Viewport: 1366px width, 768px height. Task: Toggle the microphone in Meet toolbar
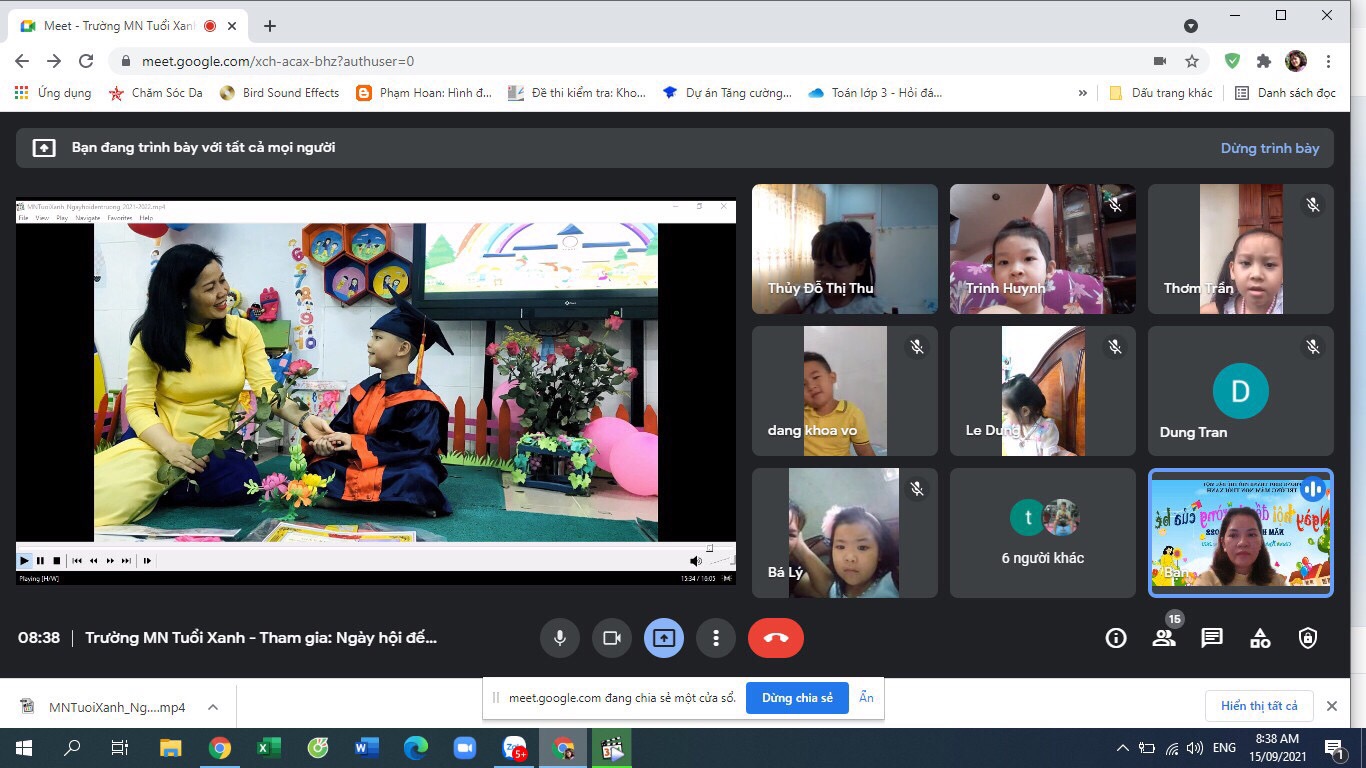[560, 638]
